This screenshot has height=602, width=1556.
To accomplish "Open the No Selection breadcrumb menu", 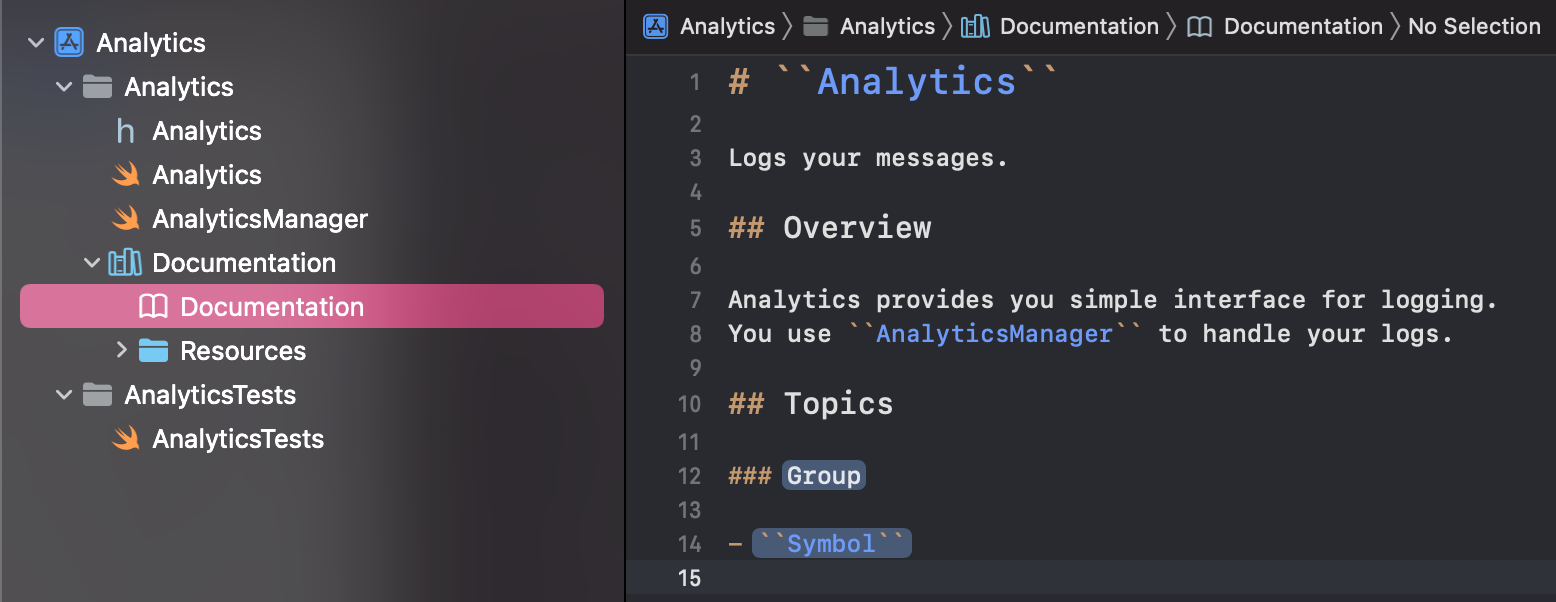I will (x=1473, y=26).
